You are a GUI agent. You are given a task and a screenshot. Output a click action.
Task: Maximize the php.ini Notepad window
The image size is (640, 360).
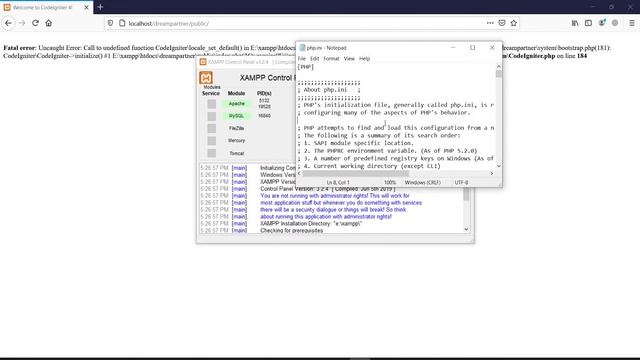click(472, 48)
